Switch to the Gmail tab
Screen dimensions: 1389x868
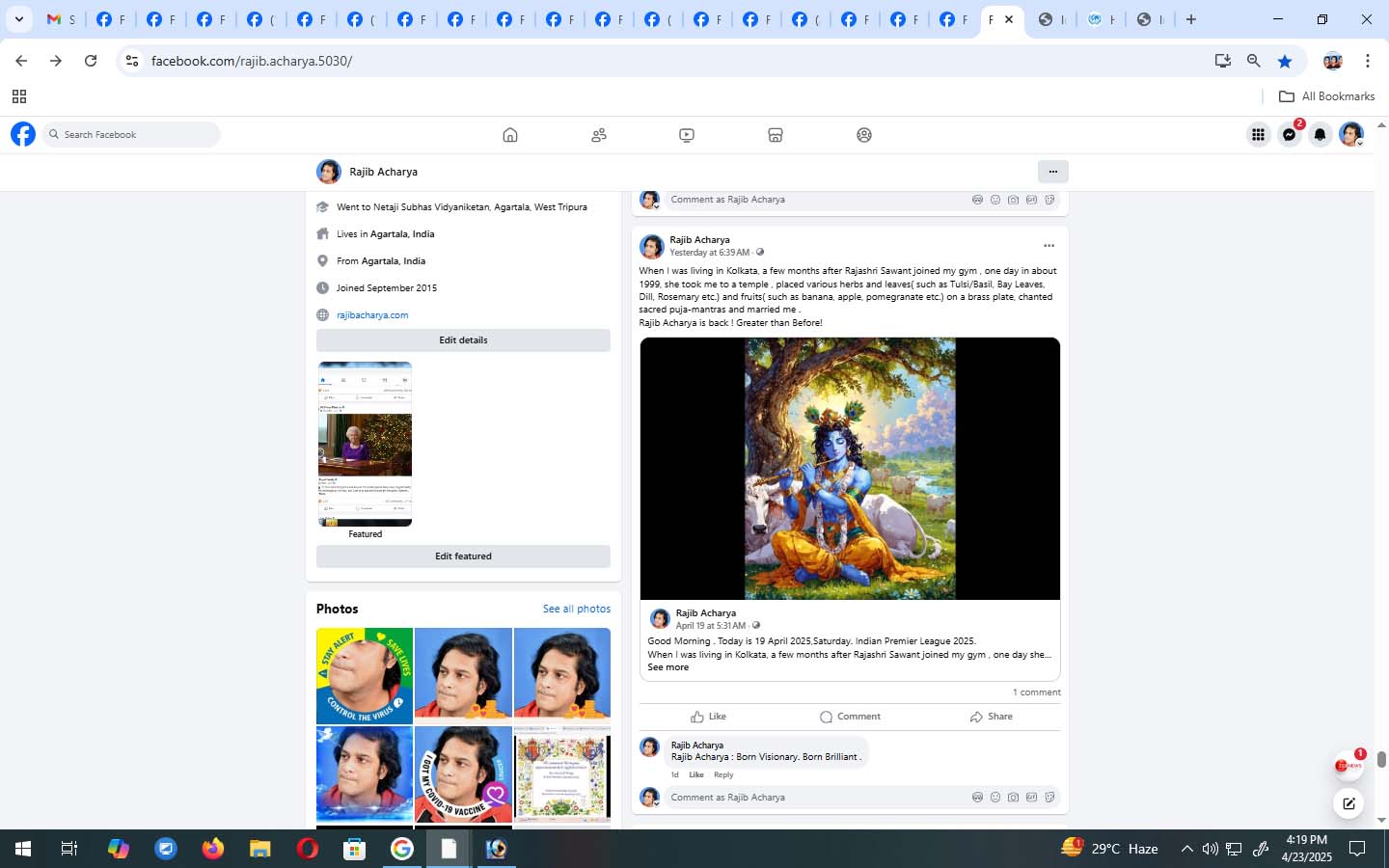(61, 19)
